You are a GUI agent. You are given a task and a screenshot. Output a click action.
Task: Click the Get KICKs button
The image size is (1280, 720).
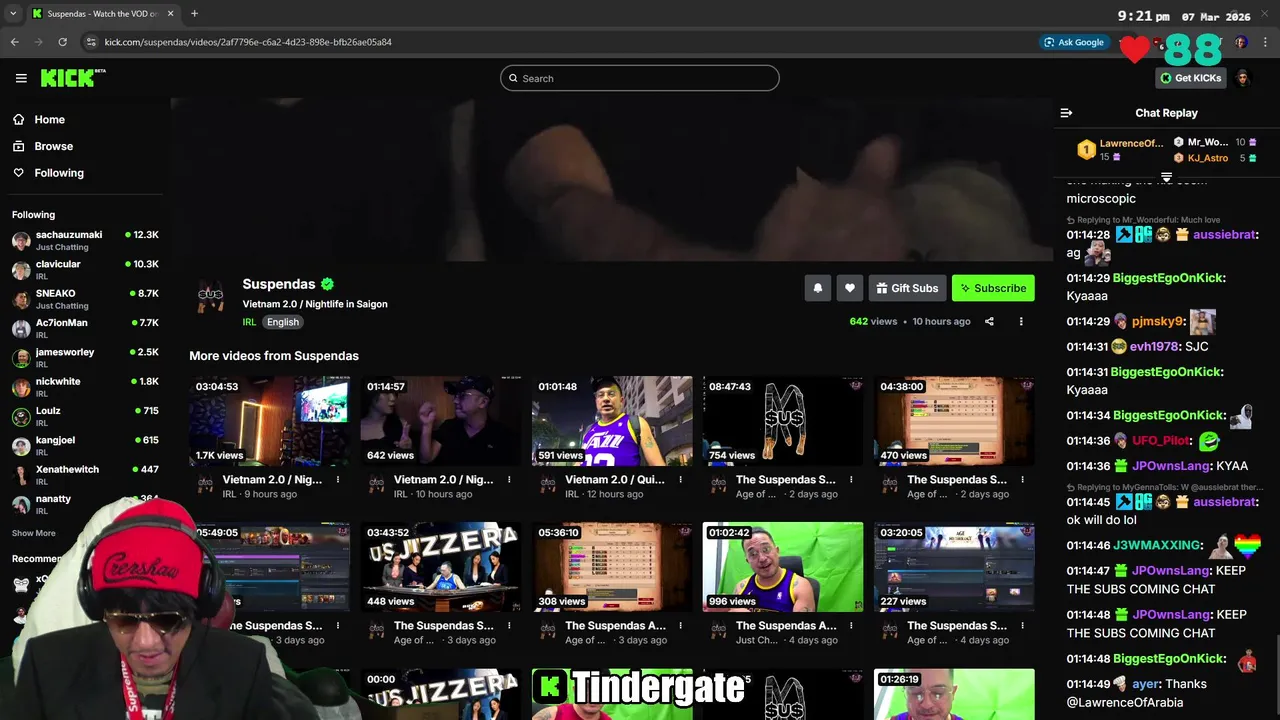click(x=1190, y=78)
